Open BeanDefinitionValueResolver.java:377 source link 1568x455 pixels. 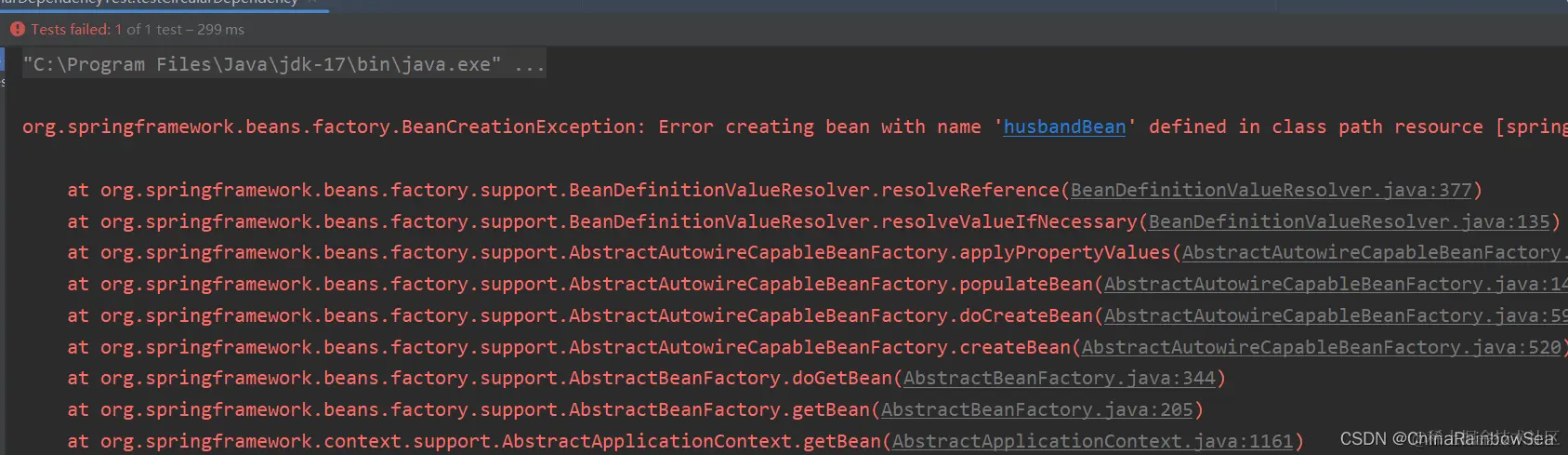[x=1271, y=190]
